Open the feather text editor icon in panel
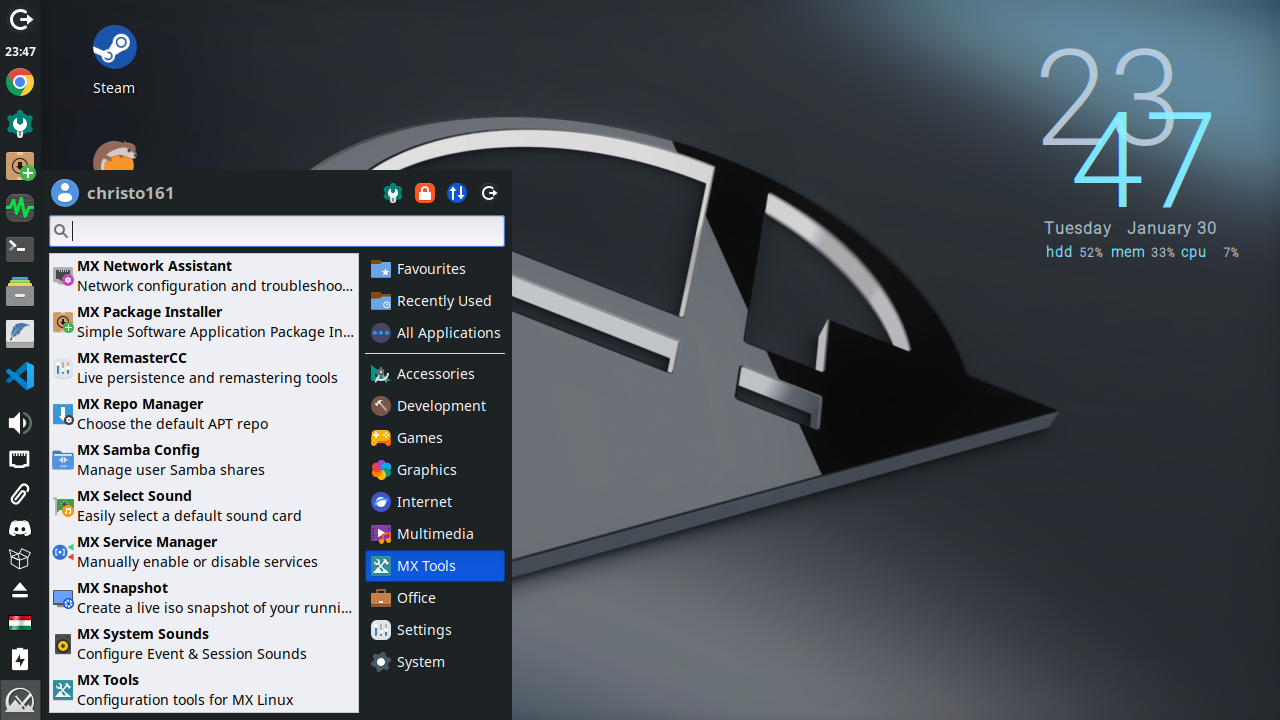The image size is (1280, 720). coord(20,333)
